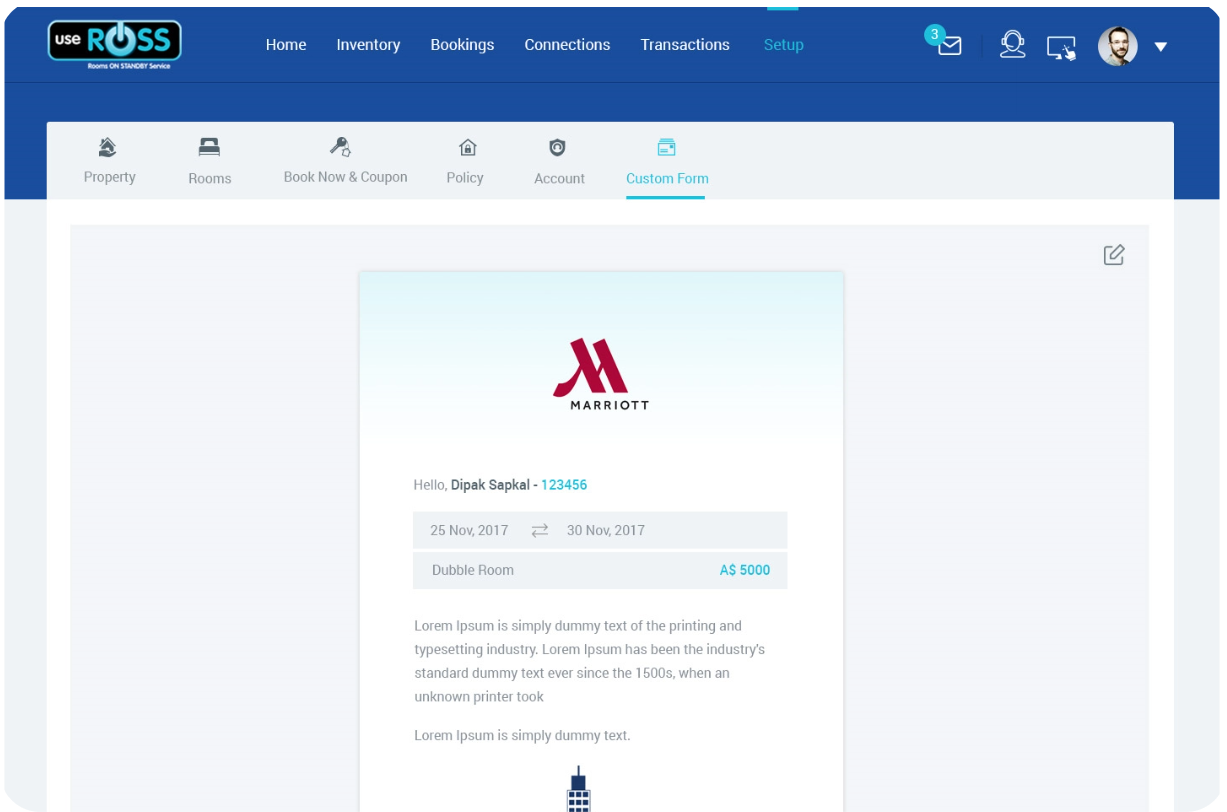Viewport: 1227px width, 812px height.
Task: Expand the profile dropdown arrow
Action: (x=1161, y=47)
